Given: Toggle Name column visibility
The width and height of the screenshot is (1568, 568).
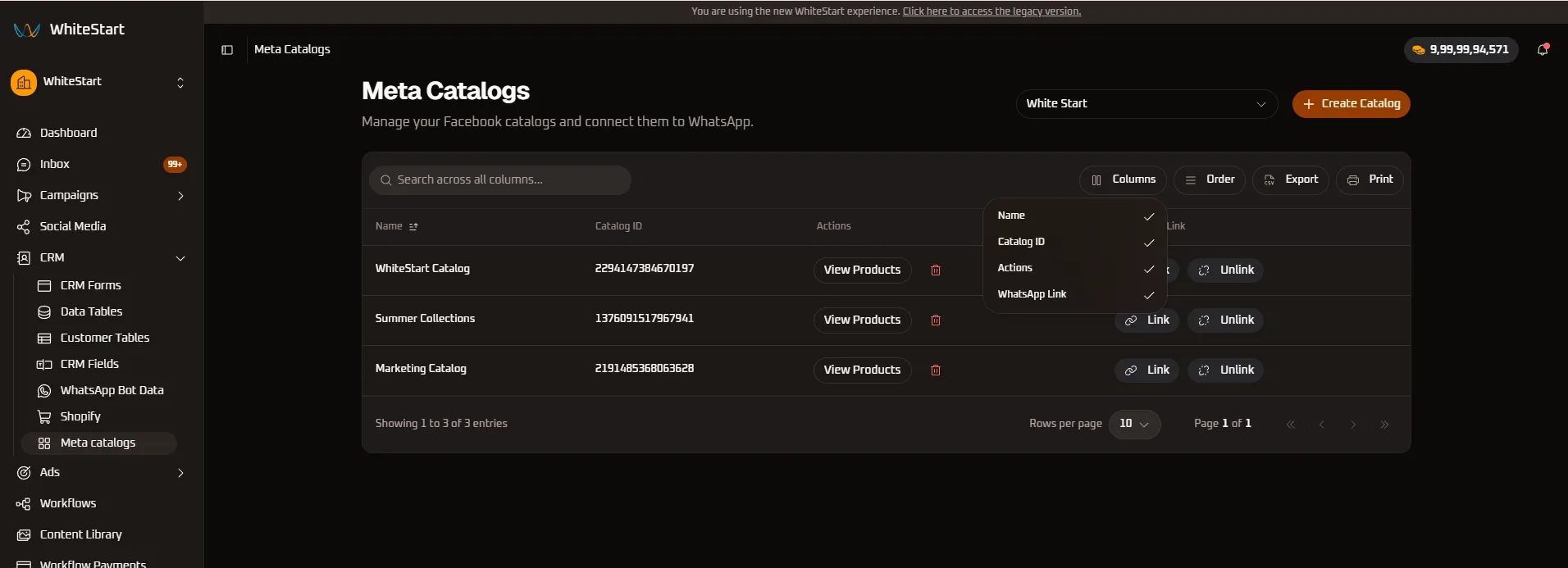Looking at the screenshot, I should [1075, 216].
